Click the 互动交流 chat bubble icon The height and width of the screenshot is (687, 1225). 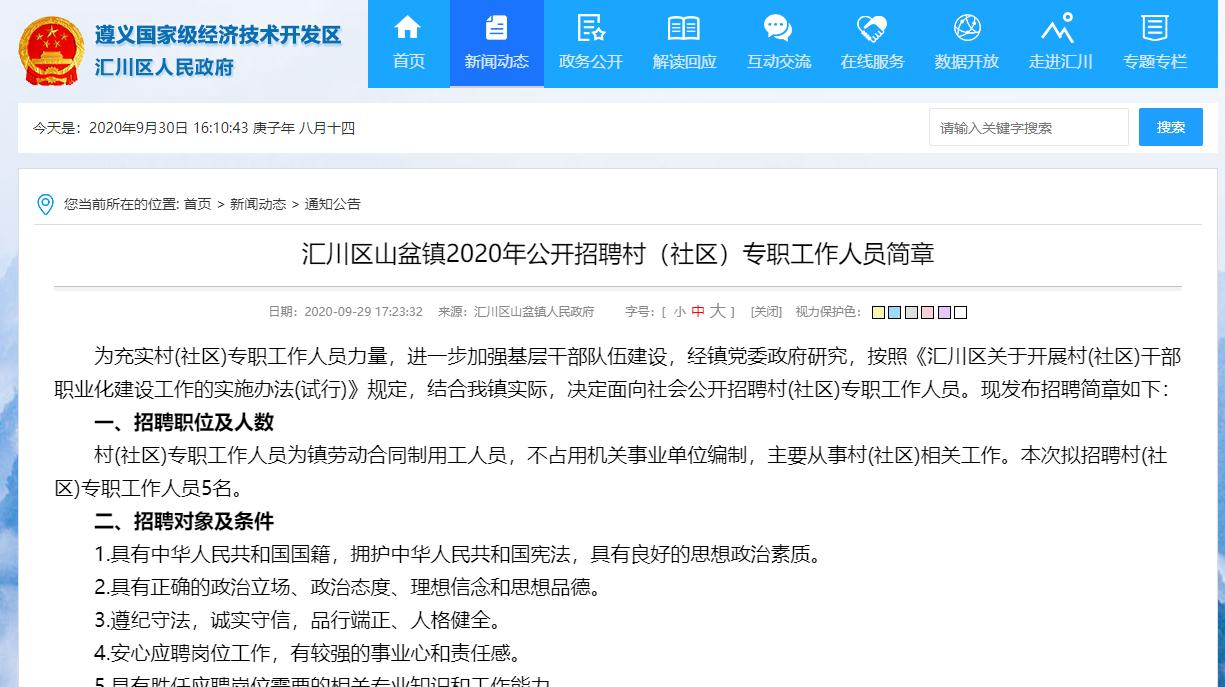[778, 30]
